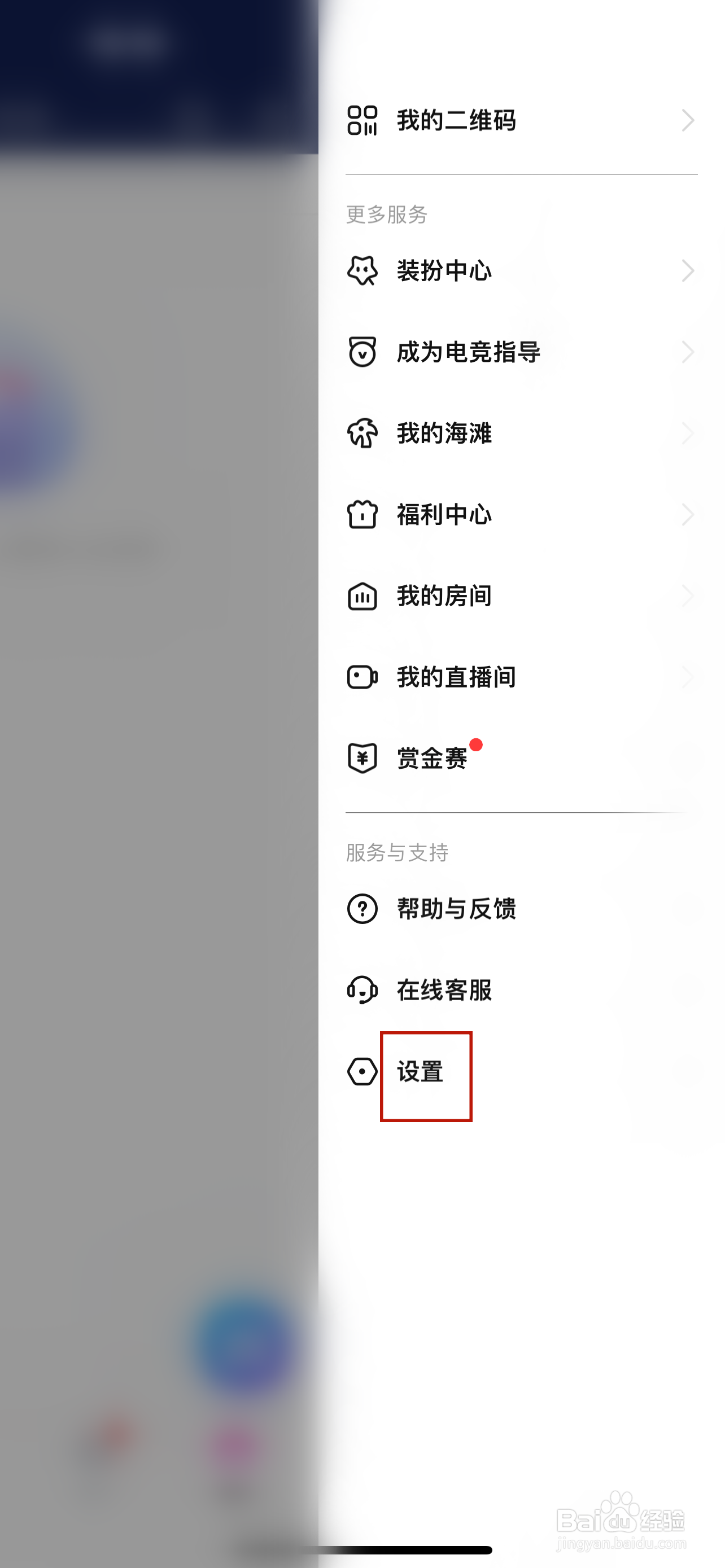This screenshot has width=725, height=1568.
Task: Tap the 我的房间 house icon
Action: 362,595
